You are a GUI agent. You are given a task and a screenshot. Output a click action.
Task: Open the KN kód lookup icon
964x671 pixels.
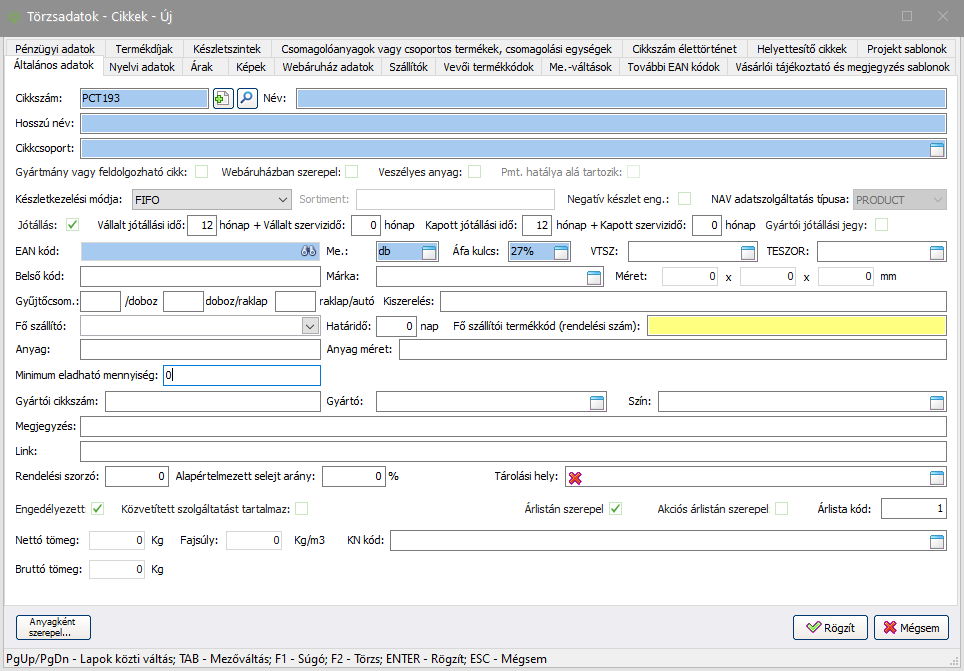936,542
